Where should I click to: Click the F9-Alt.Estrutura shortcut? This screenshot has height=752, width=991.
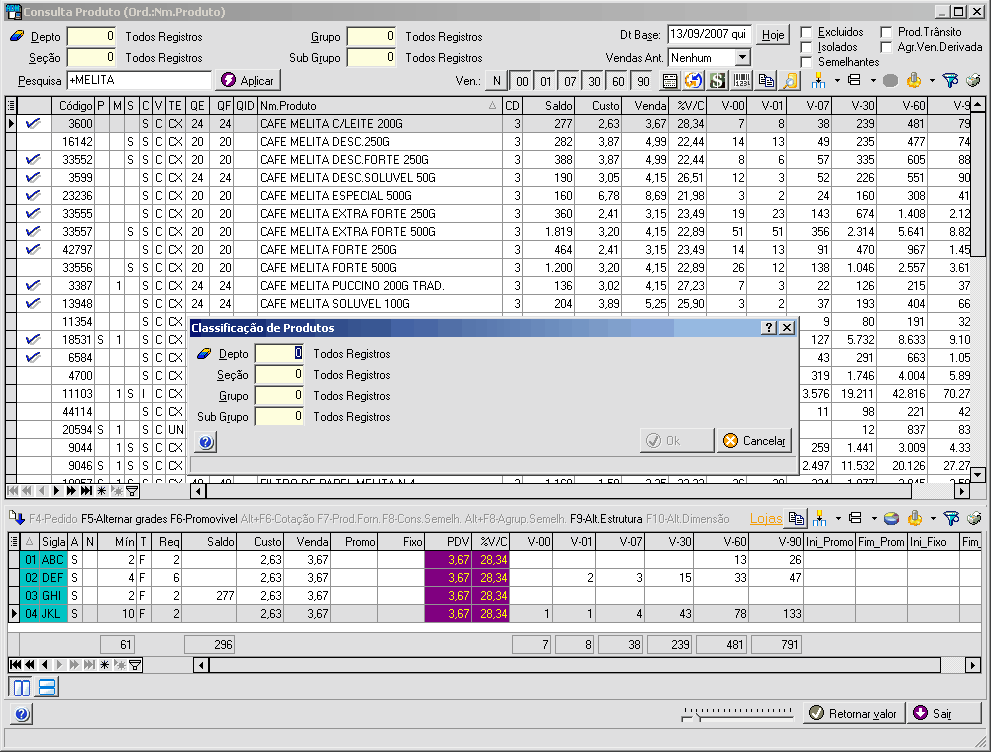(x=606, y=519)
